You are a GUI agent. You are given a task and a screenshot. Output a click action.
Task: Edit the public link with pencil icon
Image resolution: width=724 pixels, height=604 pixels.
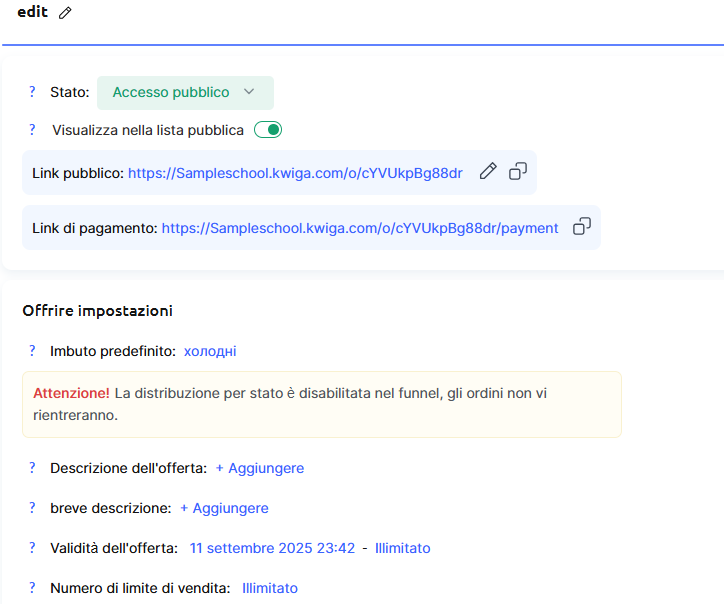[488, 172]
